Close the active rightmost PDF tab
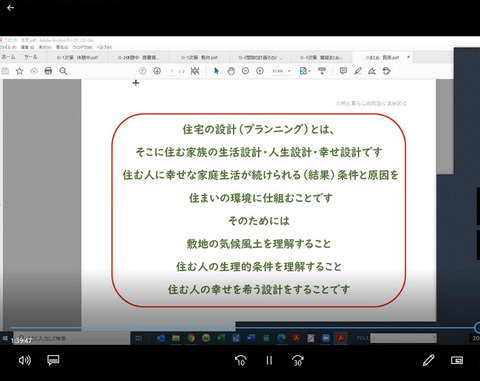Viewport: 480px width, 381px height. tap(408, 57)
